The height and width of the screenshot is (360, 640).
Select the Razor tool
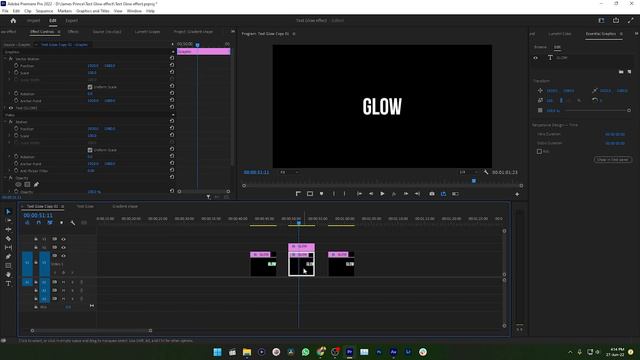pos(8,238)
